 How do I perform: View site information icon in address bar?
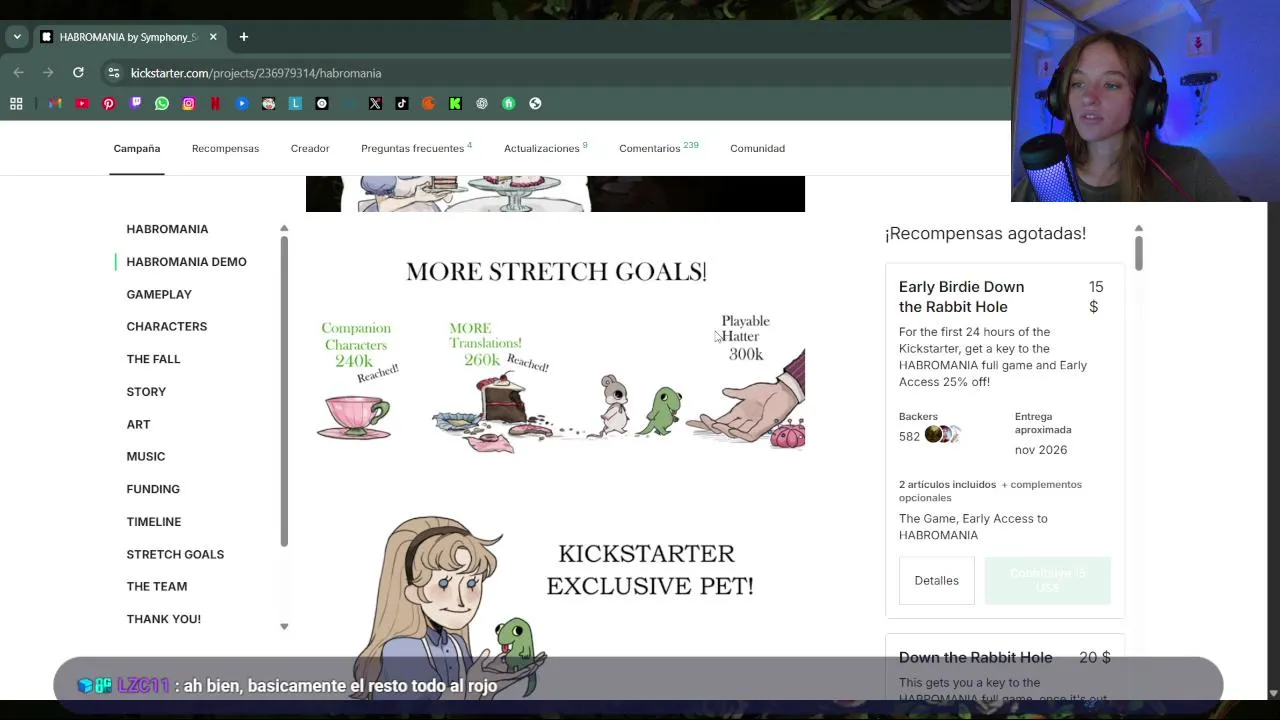(114, 73)
